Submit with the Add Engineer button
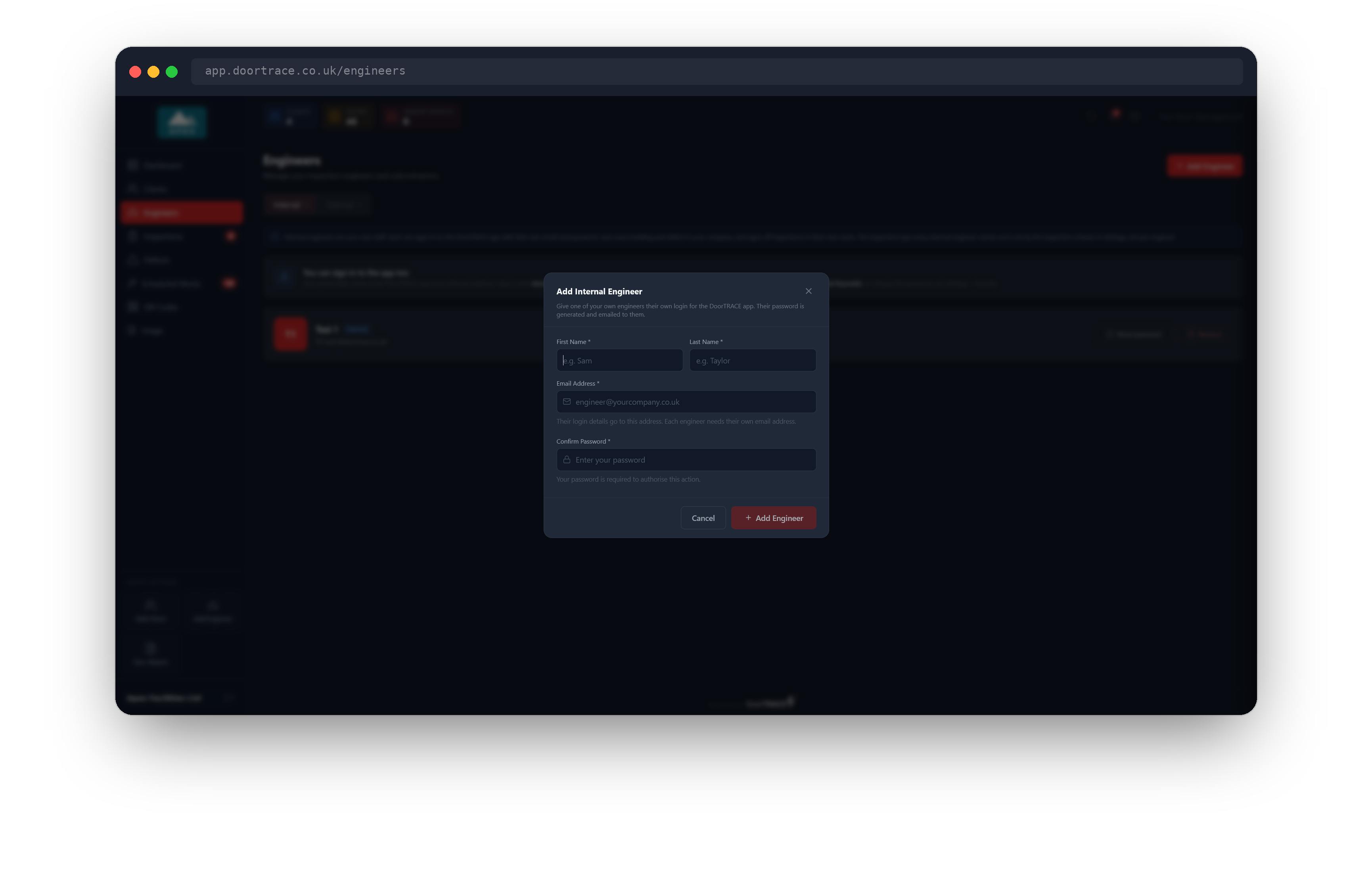Screen dimensions: 1372x880 coord(773,518)
